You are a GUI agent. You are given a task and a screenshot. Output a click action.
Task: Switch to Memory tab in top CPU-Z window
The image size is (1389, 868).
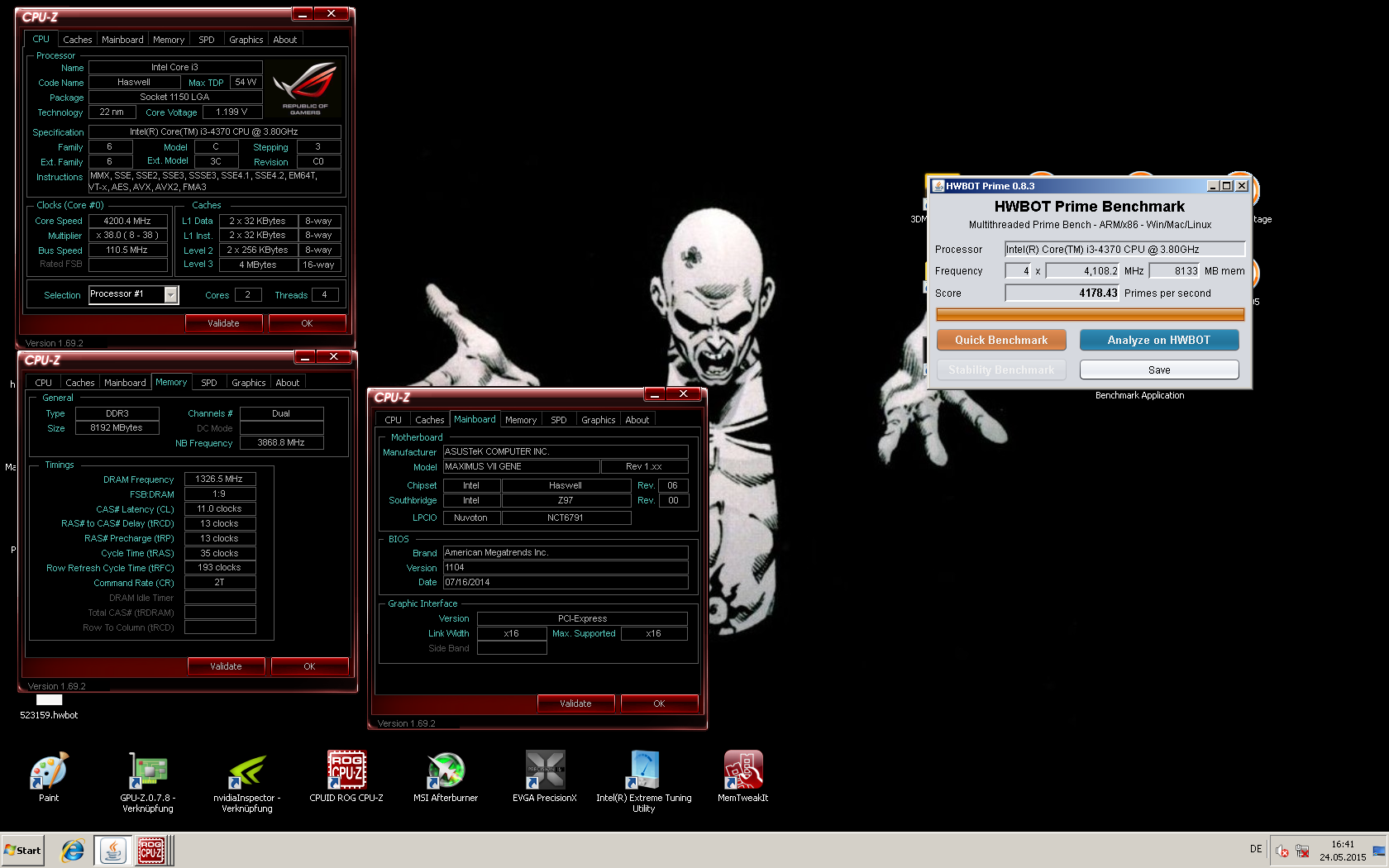tap(169, 40)
